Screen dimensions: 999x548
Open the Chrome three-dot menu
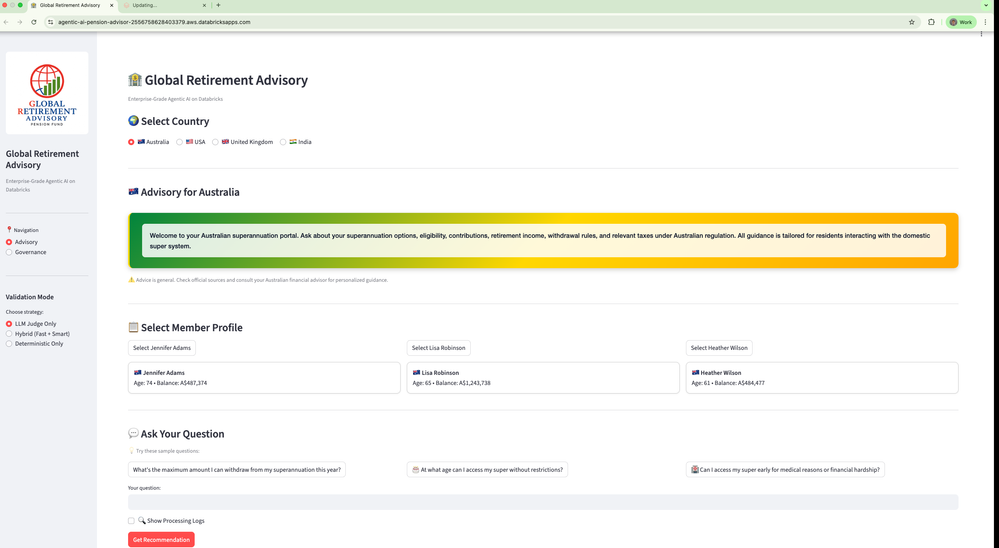(983, 22)
